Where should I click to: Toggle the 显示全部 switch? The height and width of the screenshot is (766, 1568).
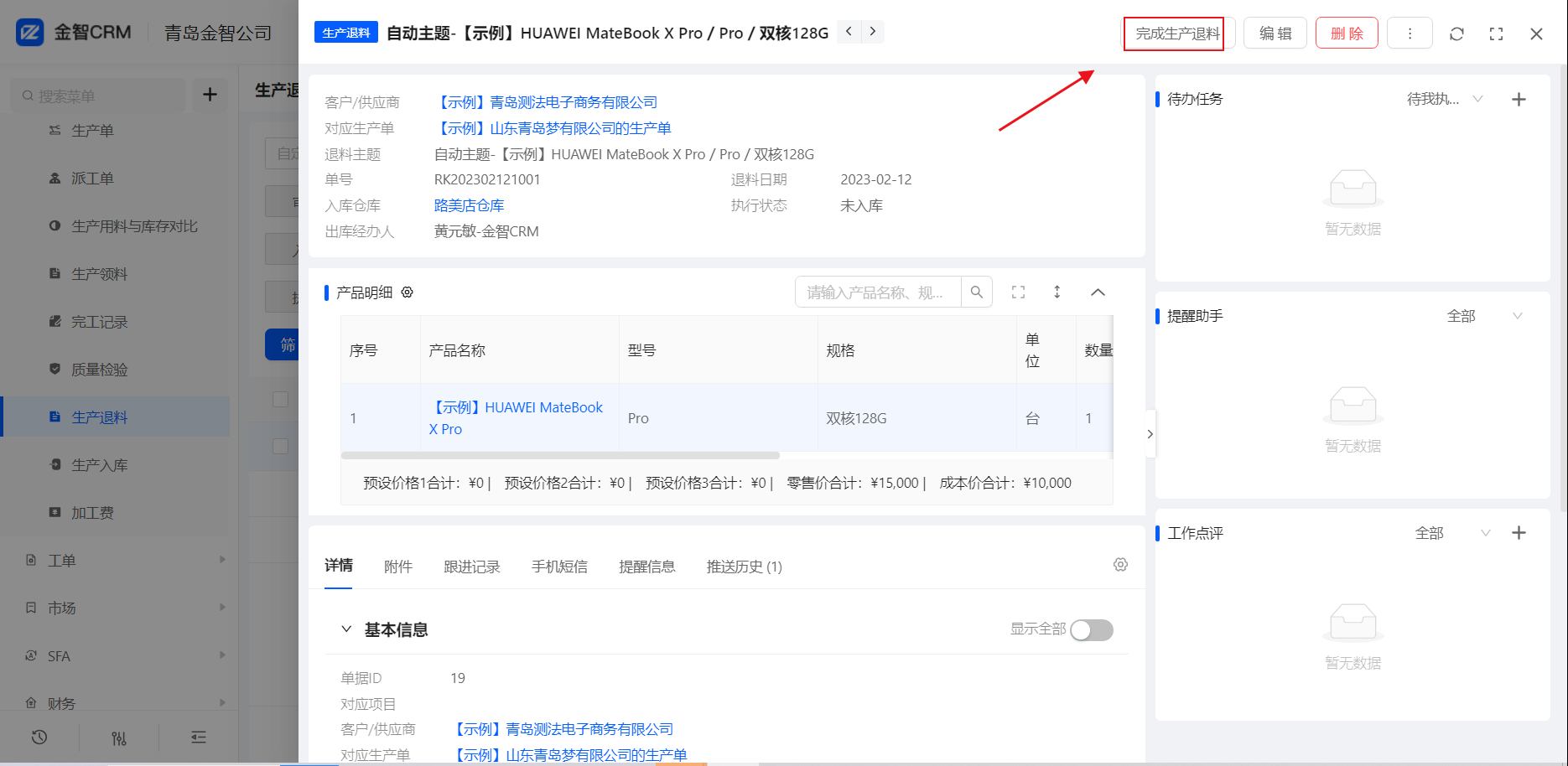click(1092, 629)
